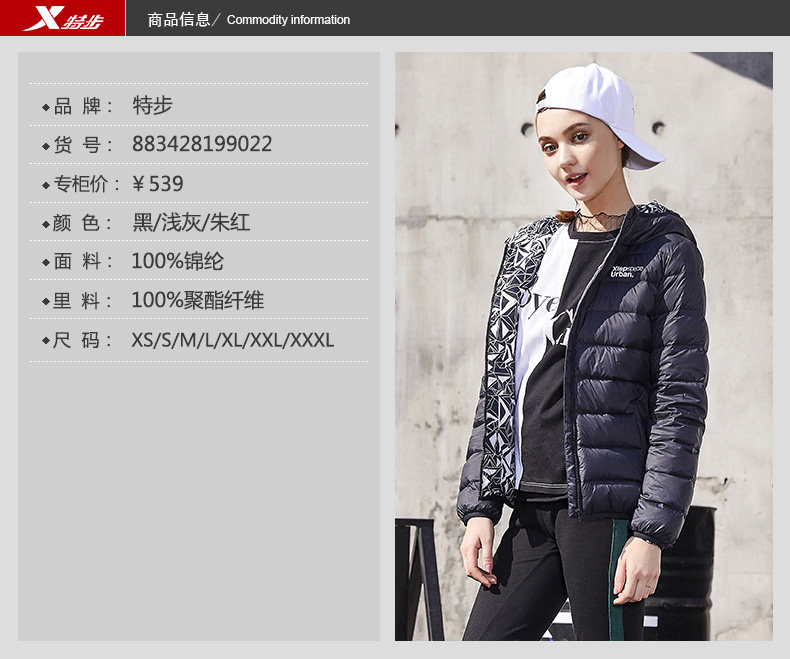Image resolution: width=790 pixels, height=659 pixels.
Task: Click the diamond bullet beside 专柜价
Action: pos(46,185)
